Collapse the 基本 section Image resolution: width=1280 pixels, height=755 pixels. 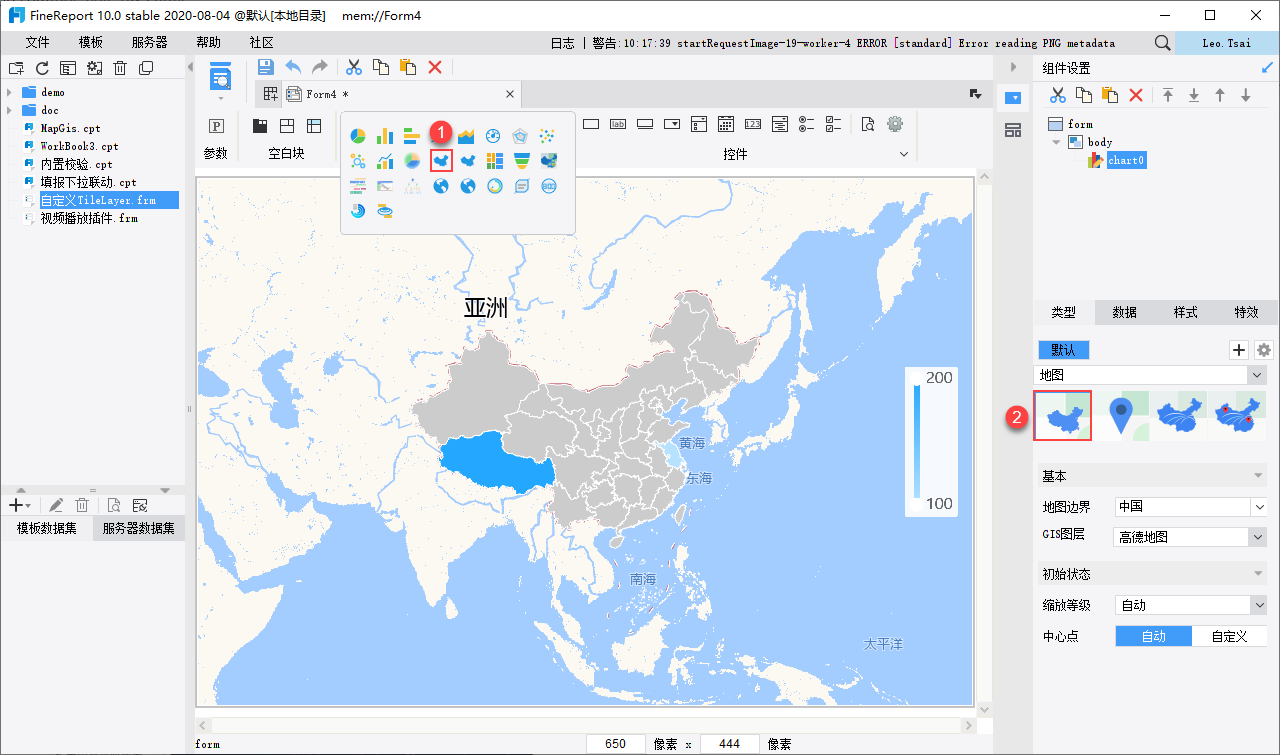coord(1259,477)
